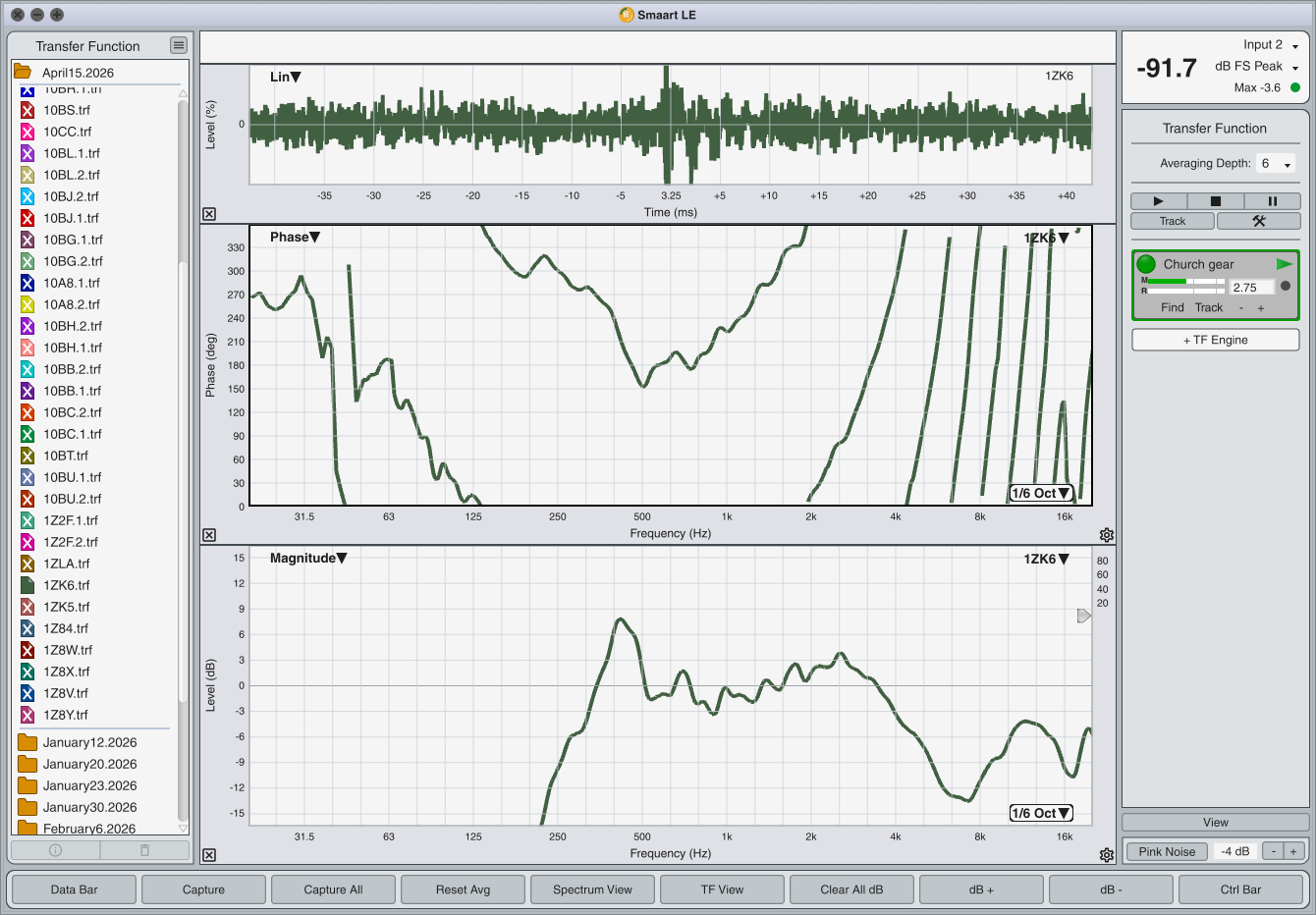Toggle visibility of 1Z2F.2.trf trace

tap(27, 542)
